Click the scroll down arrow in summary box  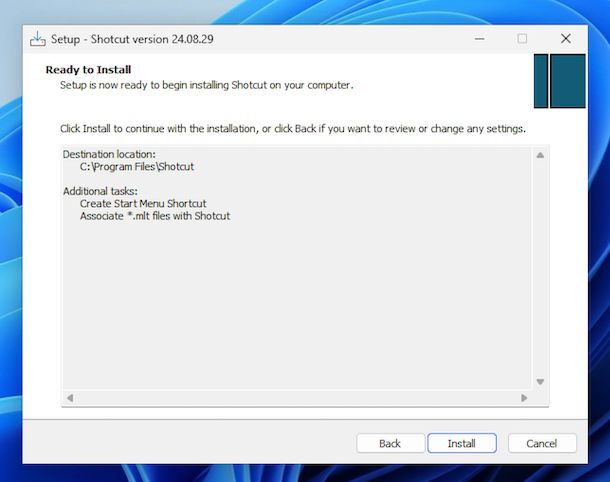coord(540,382)
